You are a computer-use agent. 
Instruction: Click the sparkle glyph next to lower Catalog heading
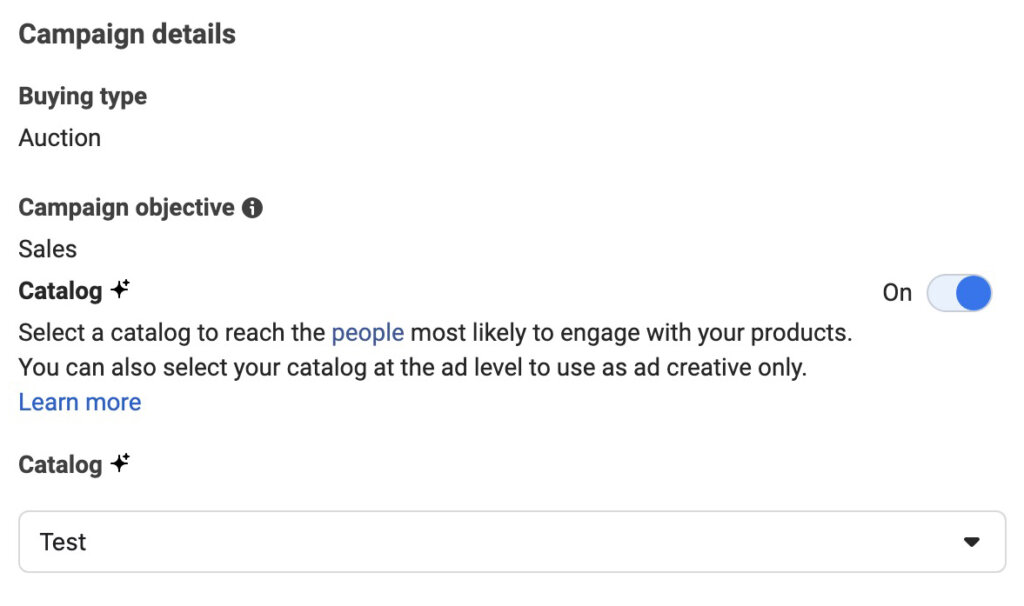click(x=120, y=461)
